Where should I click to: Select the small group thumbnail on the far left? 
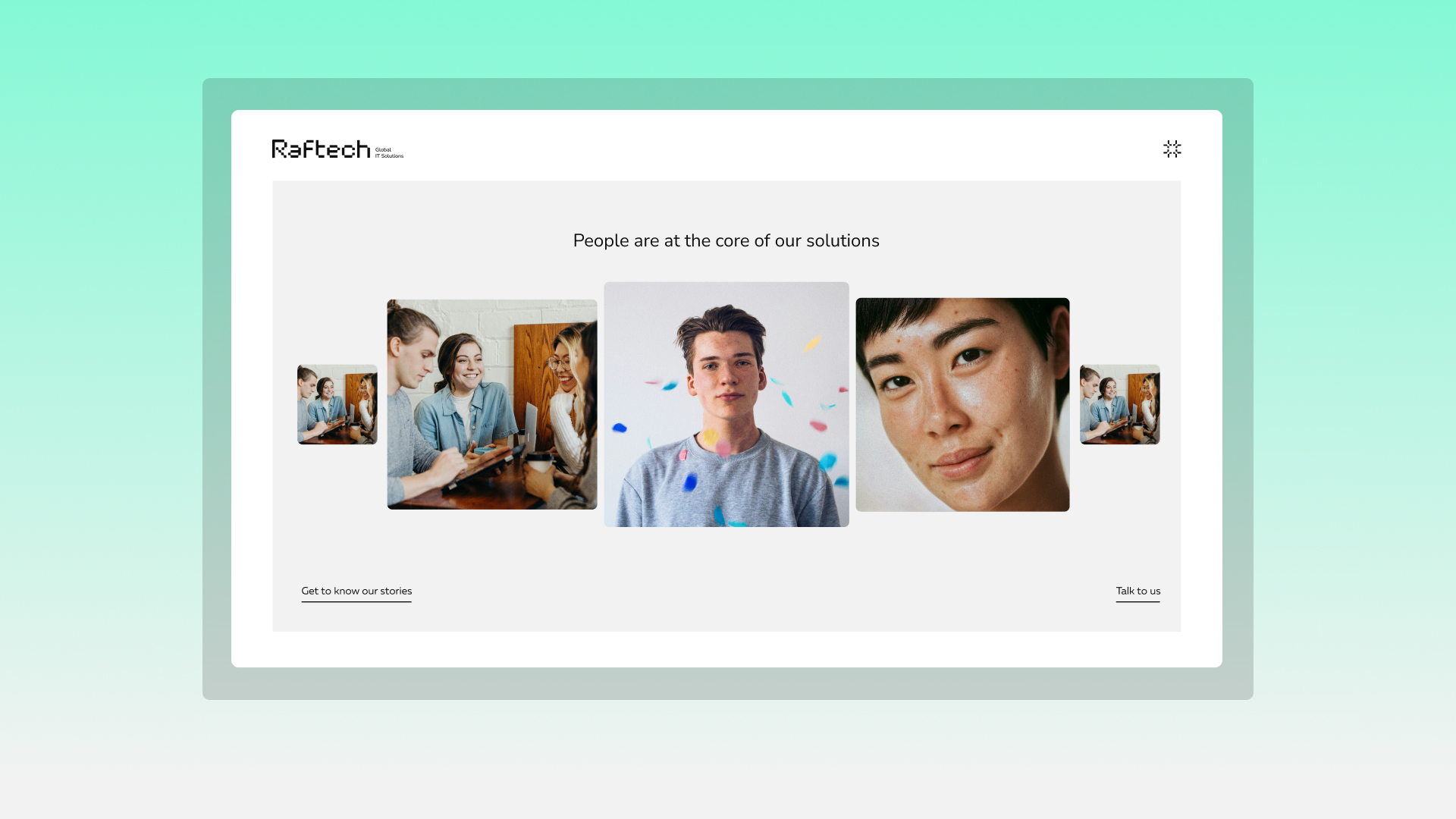(337, 404)
